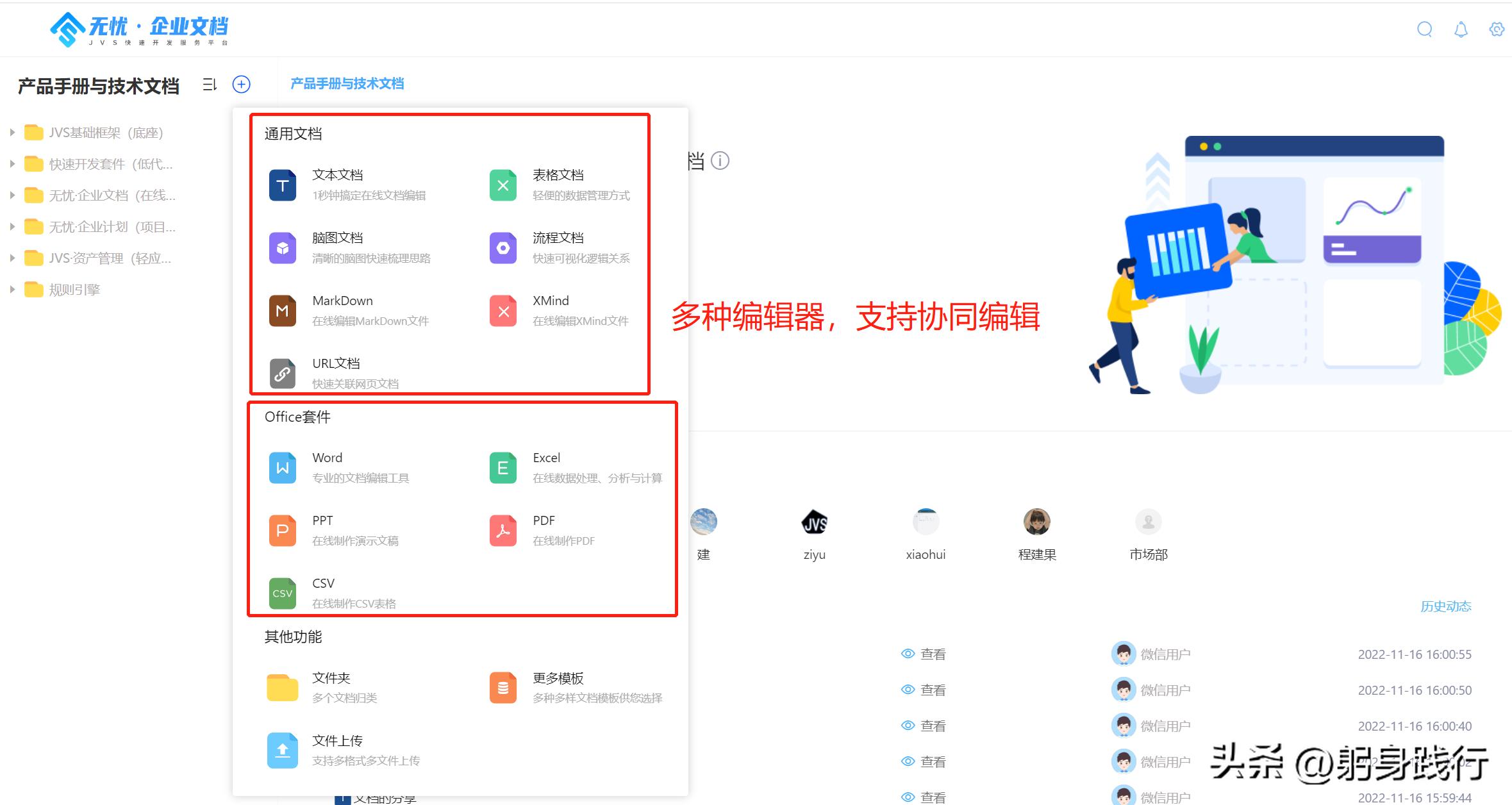Open the 产品手册与技术文档 breadcrumb tab

[347, 84]
